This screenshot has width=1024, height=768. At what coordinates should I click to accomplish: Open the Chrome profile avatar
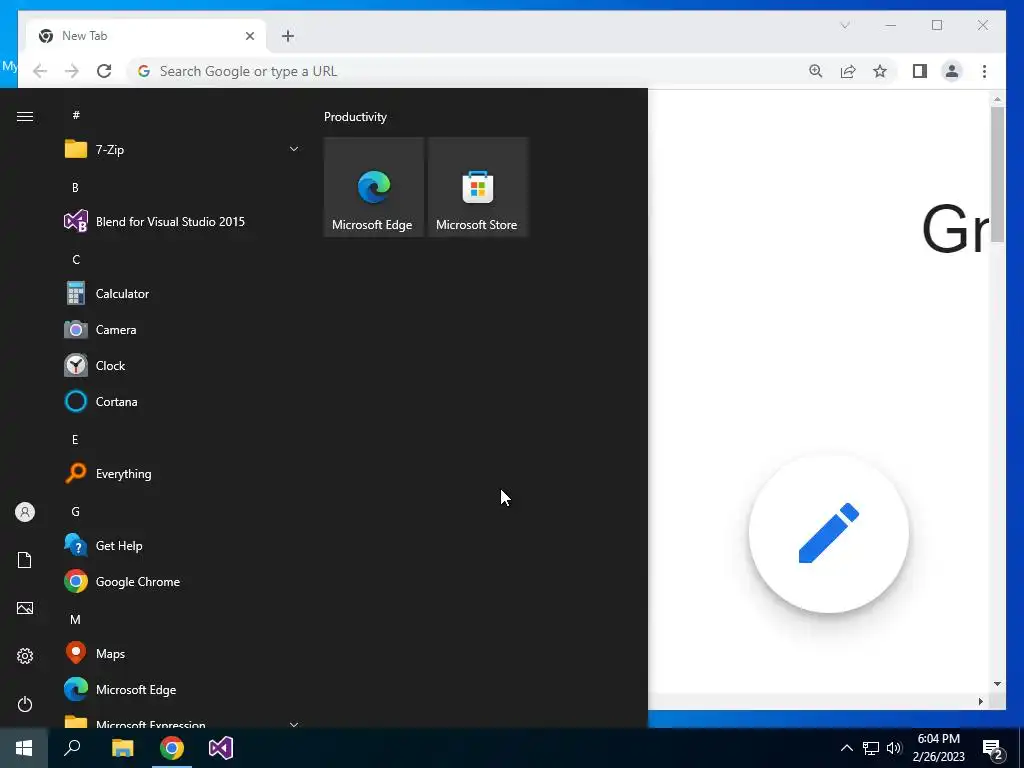(x=952, y=71)
